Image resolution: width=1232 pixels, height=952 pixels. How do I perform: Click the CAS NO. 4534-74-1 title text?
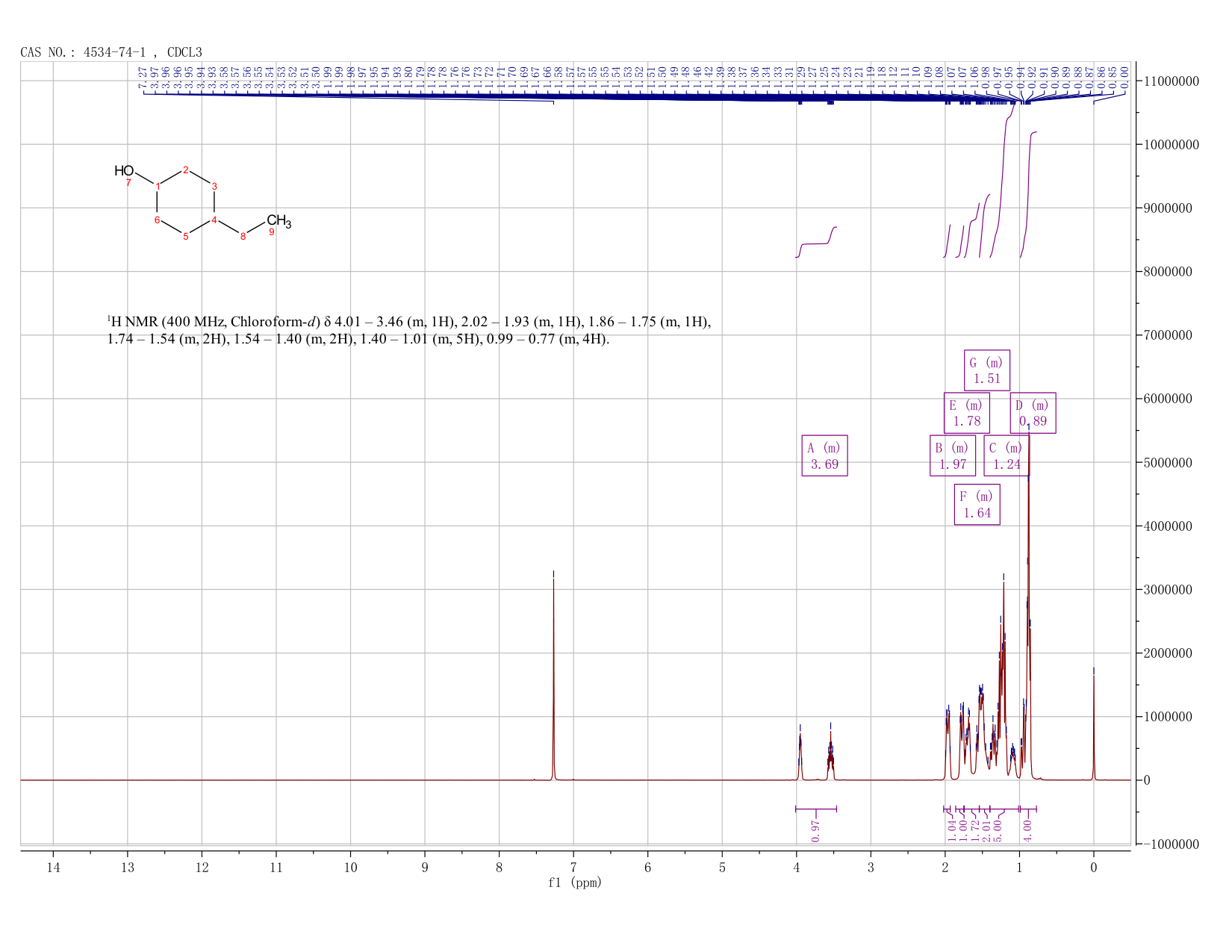tap(111, 52)
